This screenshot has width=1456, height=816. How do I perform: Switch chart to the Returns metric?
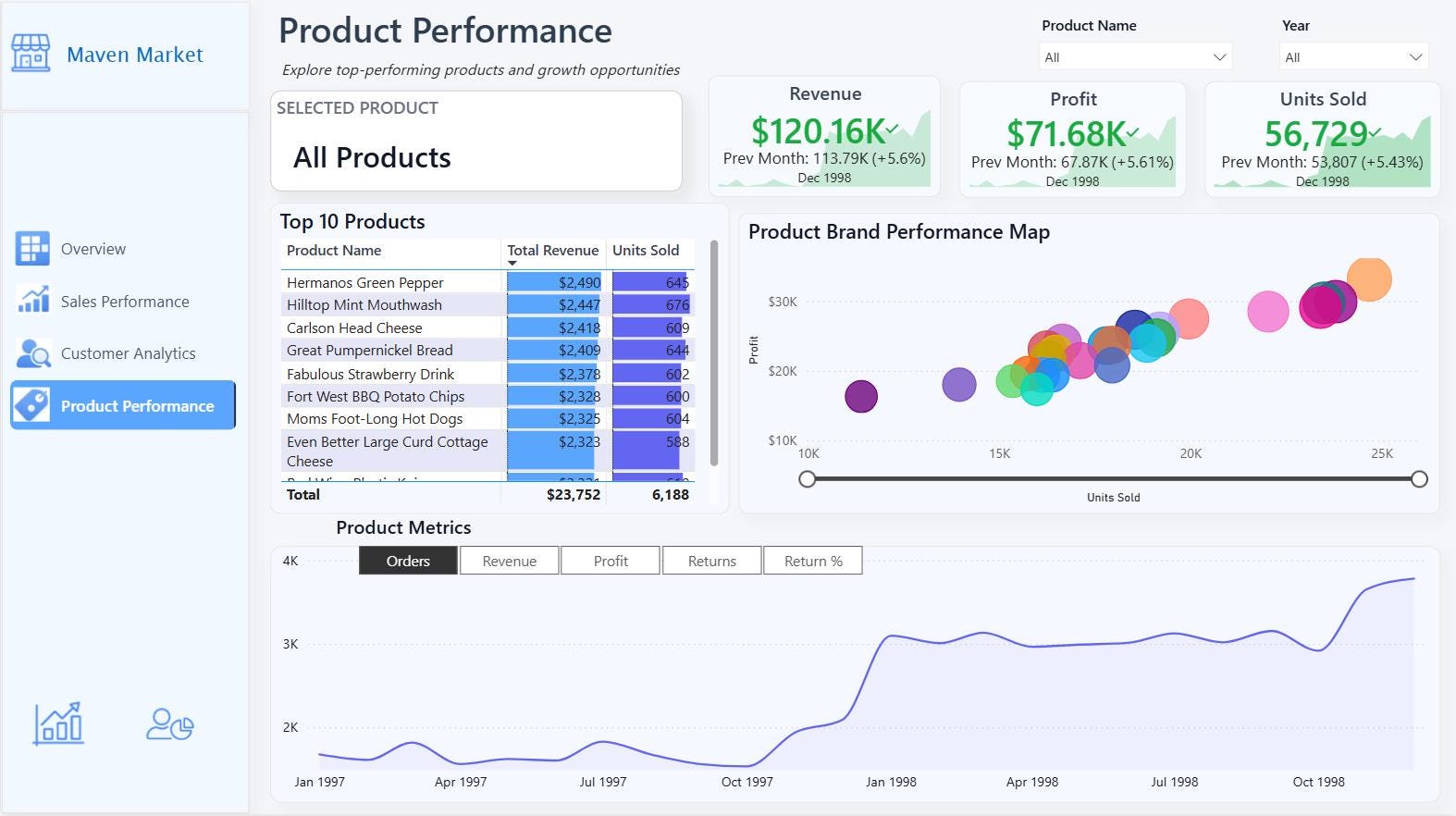pos(712,561)
